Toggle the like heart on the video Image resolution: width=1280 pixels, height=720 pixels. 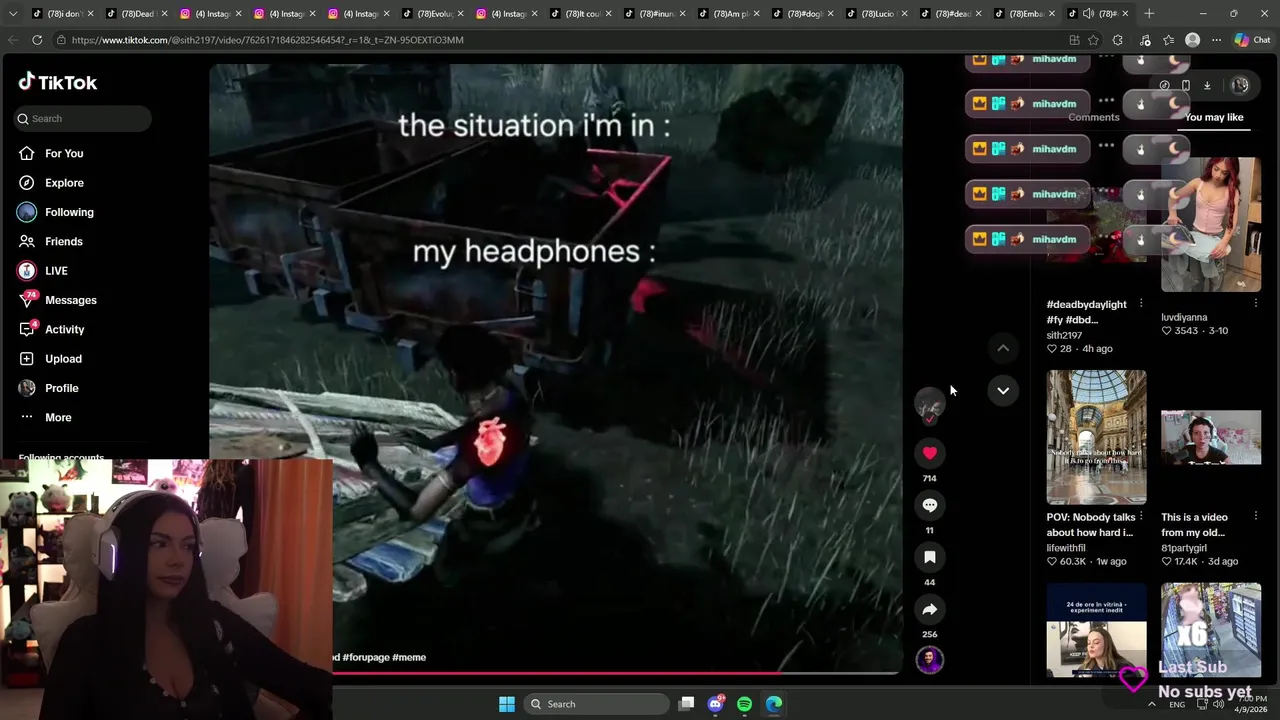[x=930, y=453]
